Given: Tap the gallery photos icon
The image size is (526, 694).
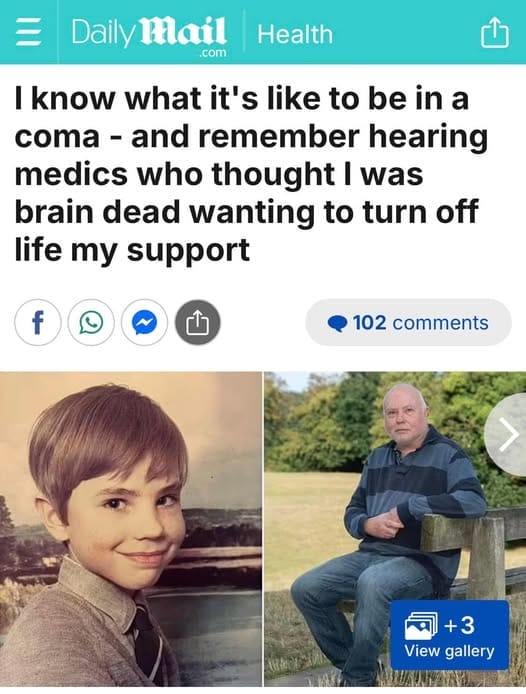Looking at the screenshot, I should (x=421, y=625).
